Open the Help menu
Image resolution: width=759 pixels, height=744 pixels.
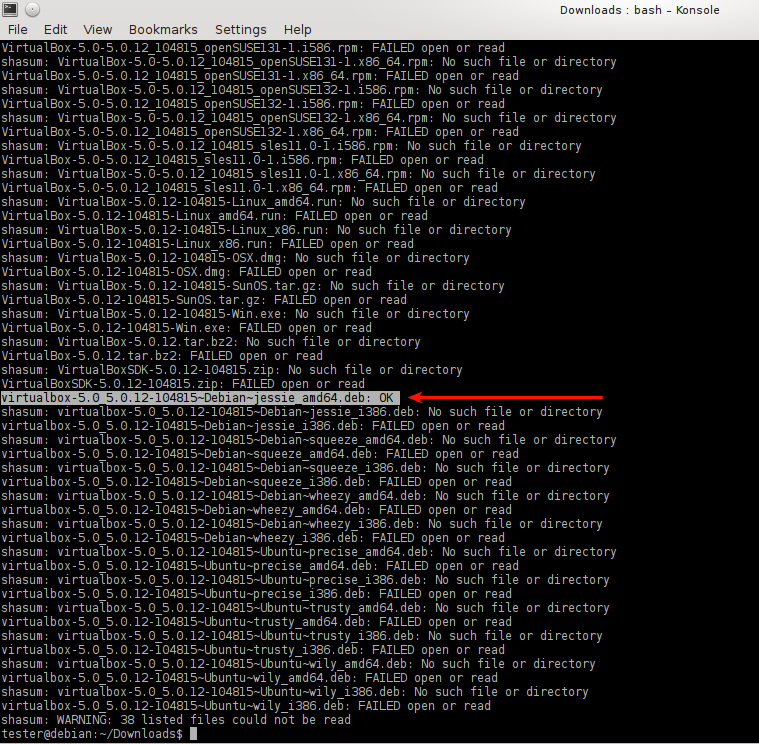(x=297, y=30)
